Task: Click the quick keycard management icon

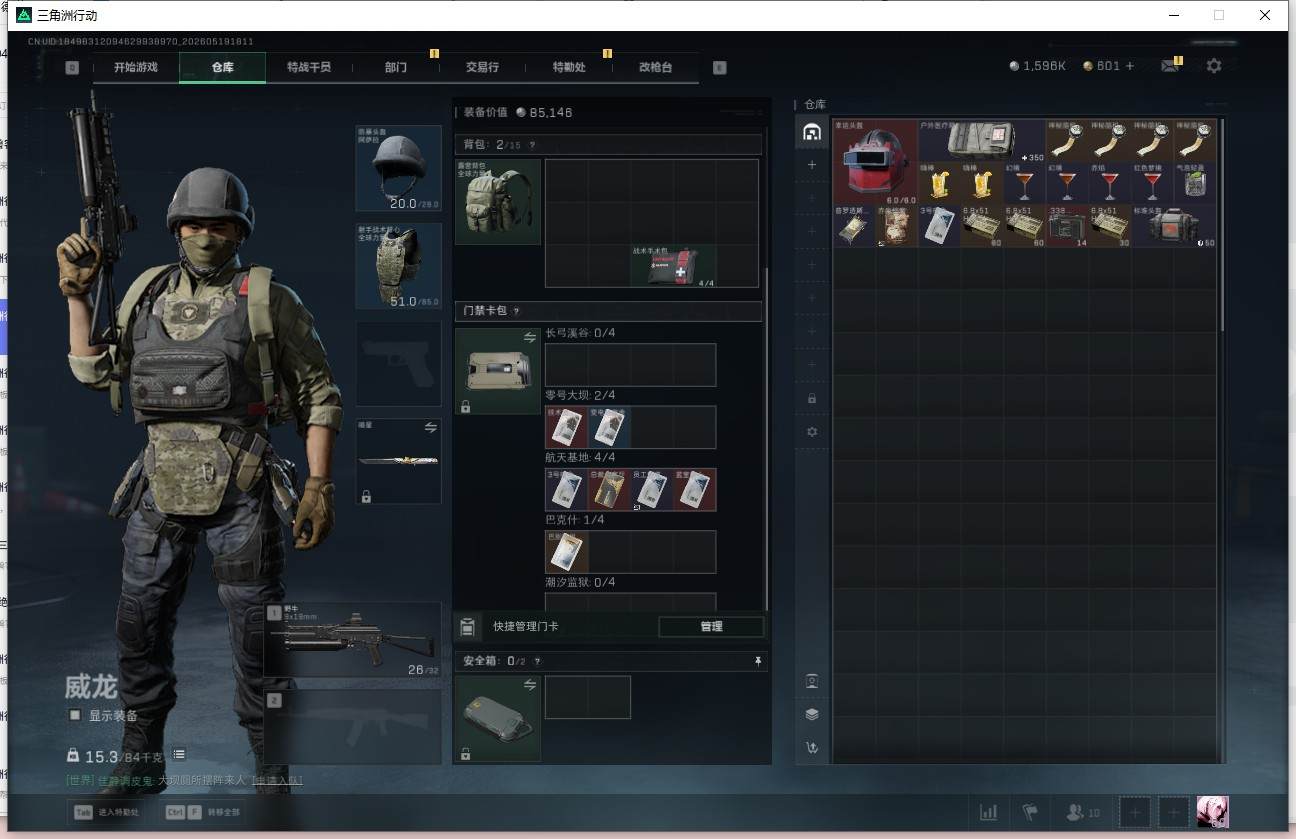Action: point(467,627)
